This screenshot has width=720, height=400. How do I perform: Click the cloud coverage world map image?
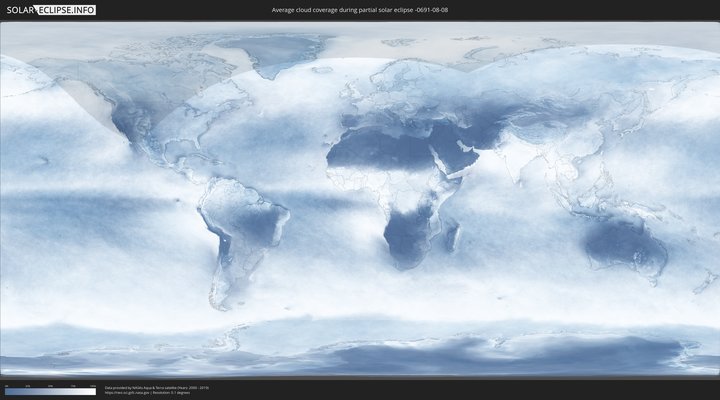pyautogui.click(x=360, y=199)
